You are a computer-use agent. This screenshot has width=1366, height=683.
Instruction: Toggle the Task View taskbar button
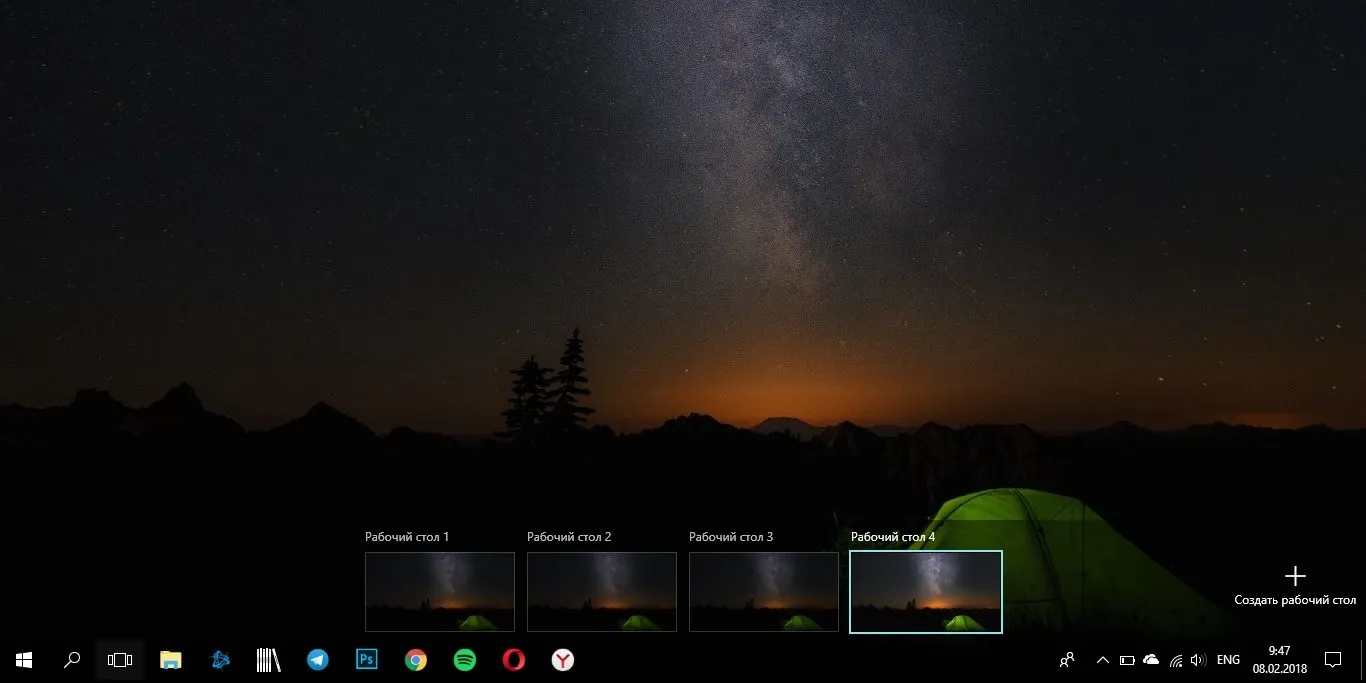[x=120, y=660]
